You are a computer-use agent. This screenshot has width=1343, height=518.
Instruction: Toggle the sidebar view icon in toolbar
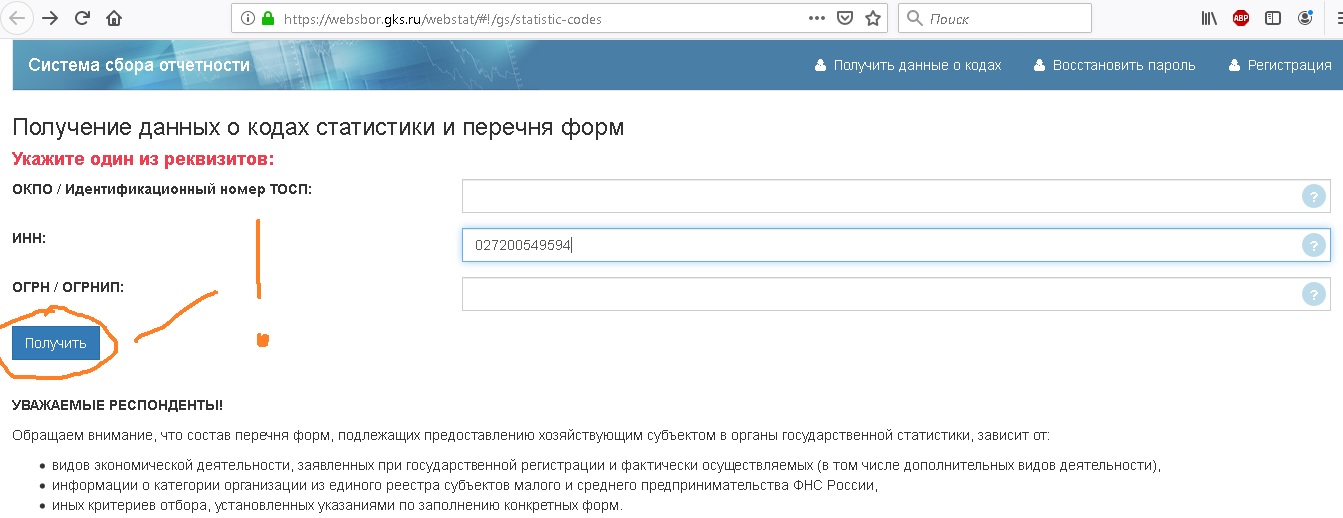[1273, 18]
